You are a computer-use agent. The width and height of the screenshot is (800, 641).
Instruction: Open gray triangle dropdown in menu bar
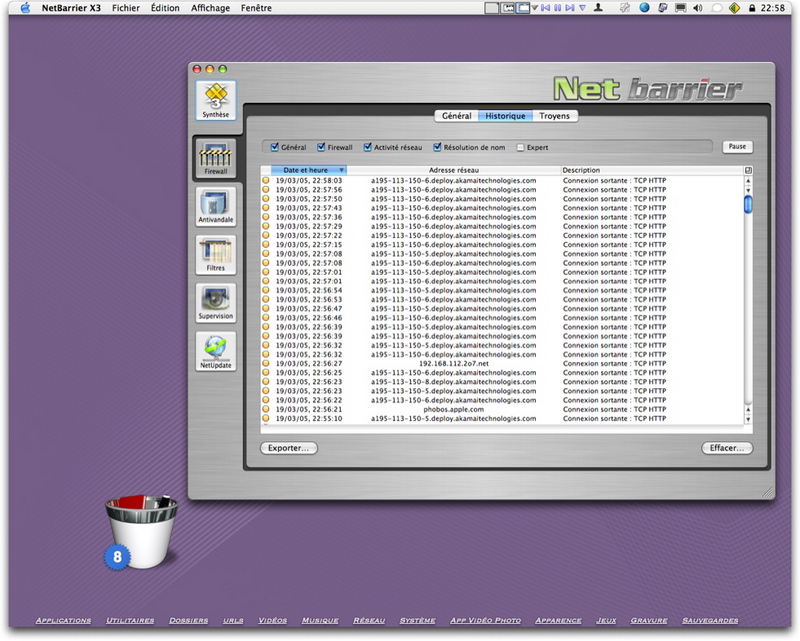tap(535, 8)
